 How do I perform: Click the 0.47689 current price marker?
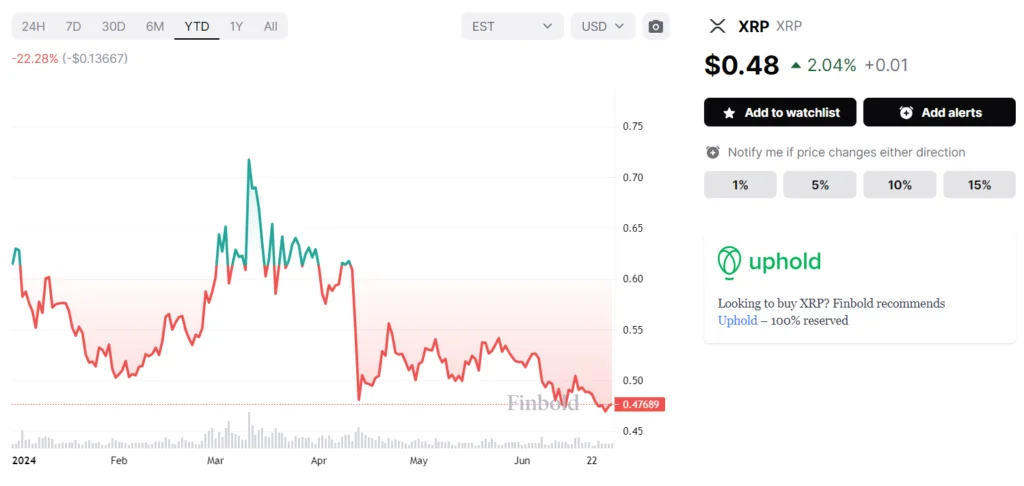tap(643, 405)
